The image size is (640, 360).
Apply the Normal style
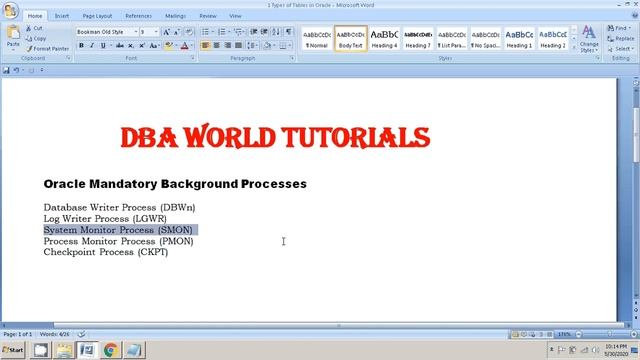coord(317,39)
